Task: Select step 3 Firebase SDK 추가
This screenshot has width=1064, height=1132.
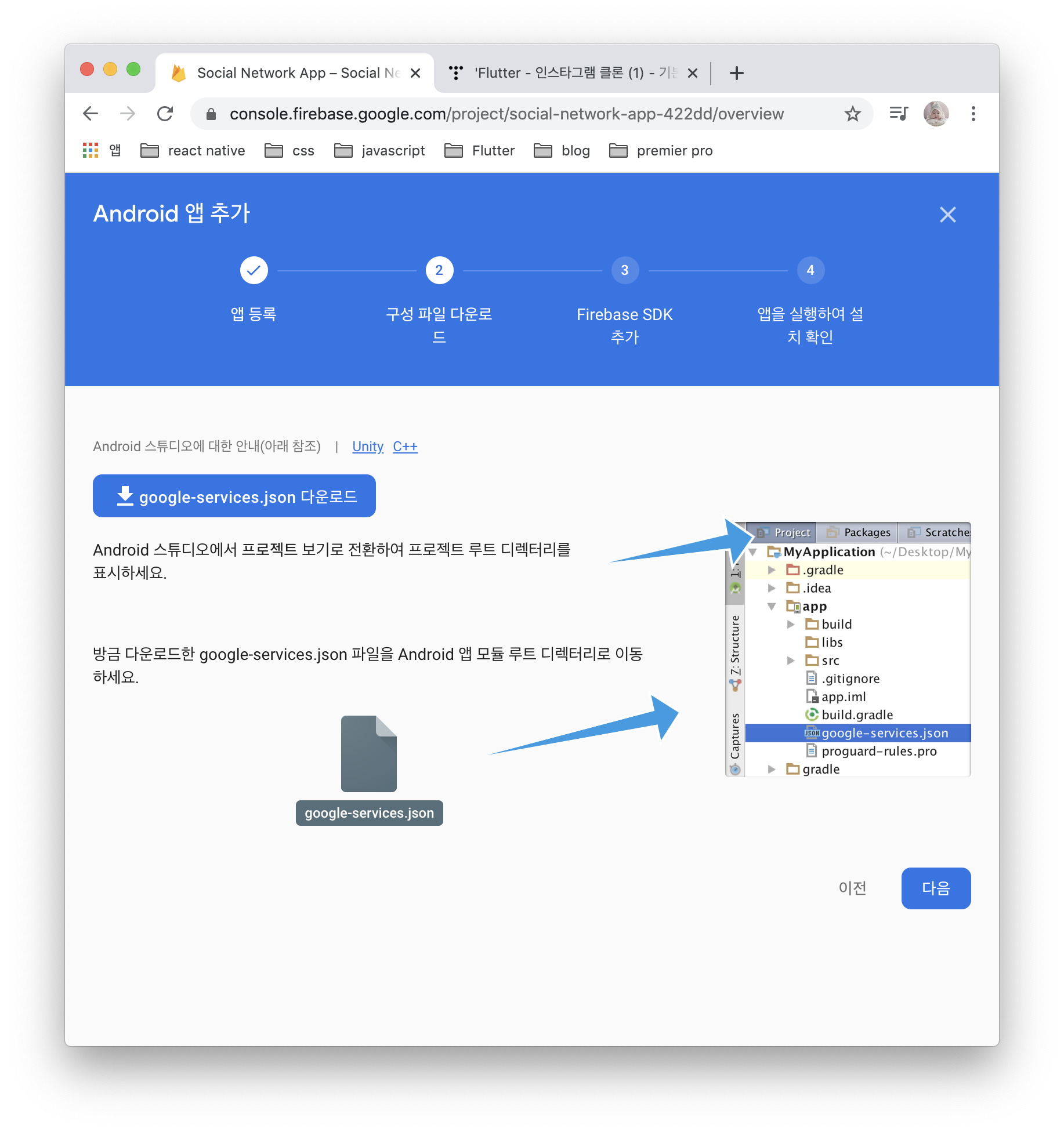Action: 625,270
